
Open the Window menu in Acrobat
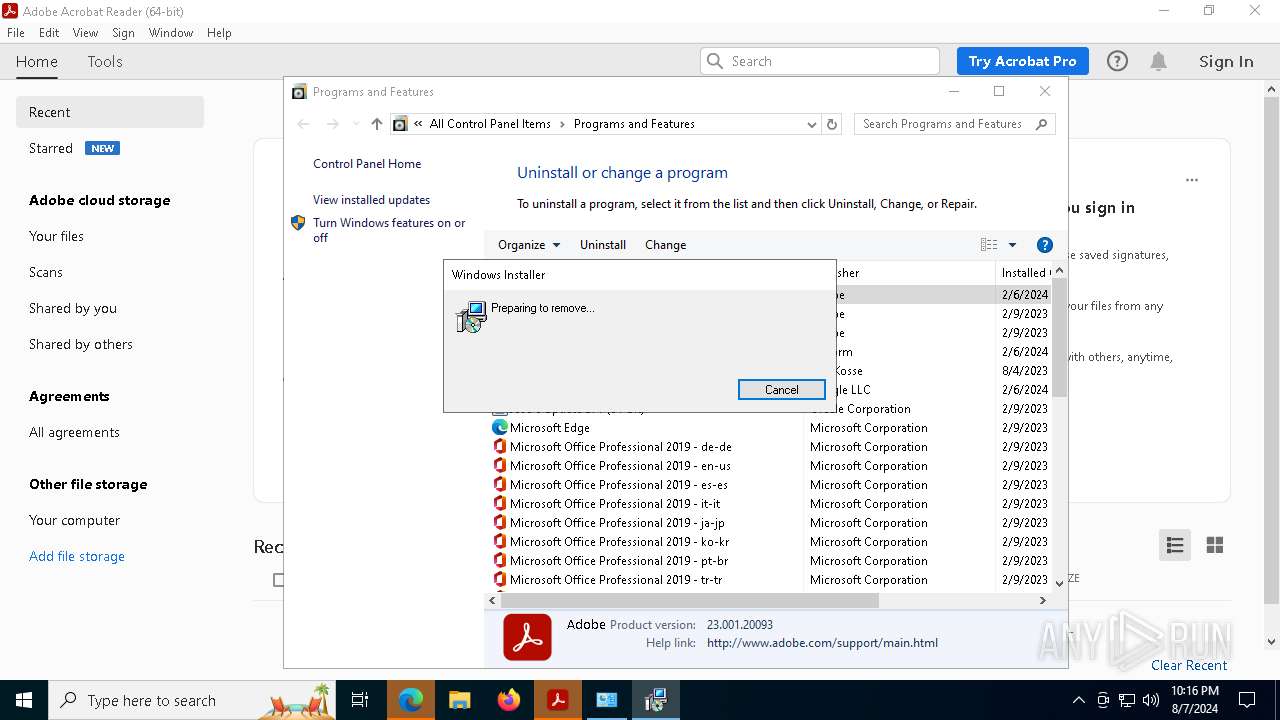pyautogui.click(x=171, y=33)
